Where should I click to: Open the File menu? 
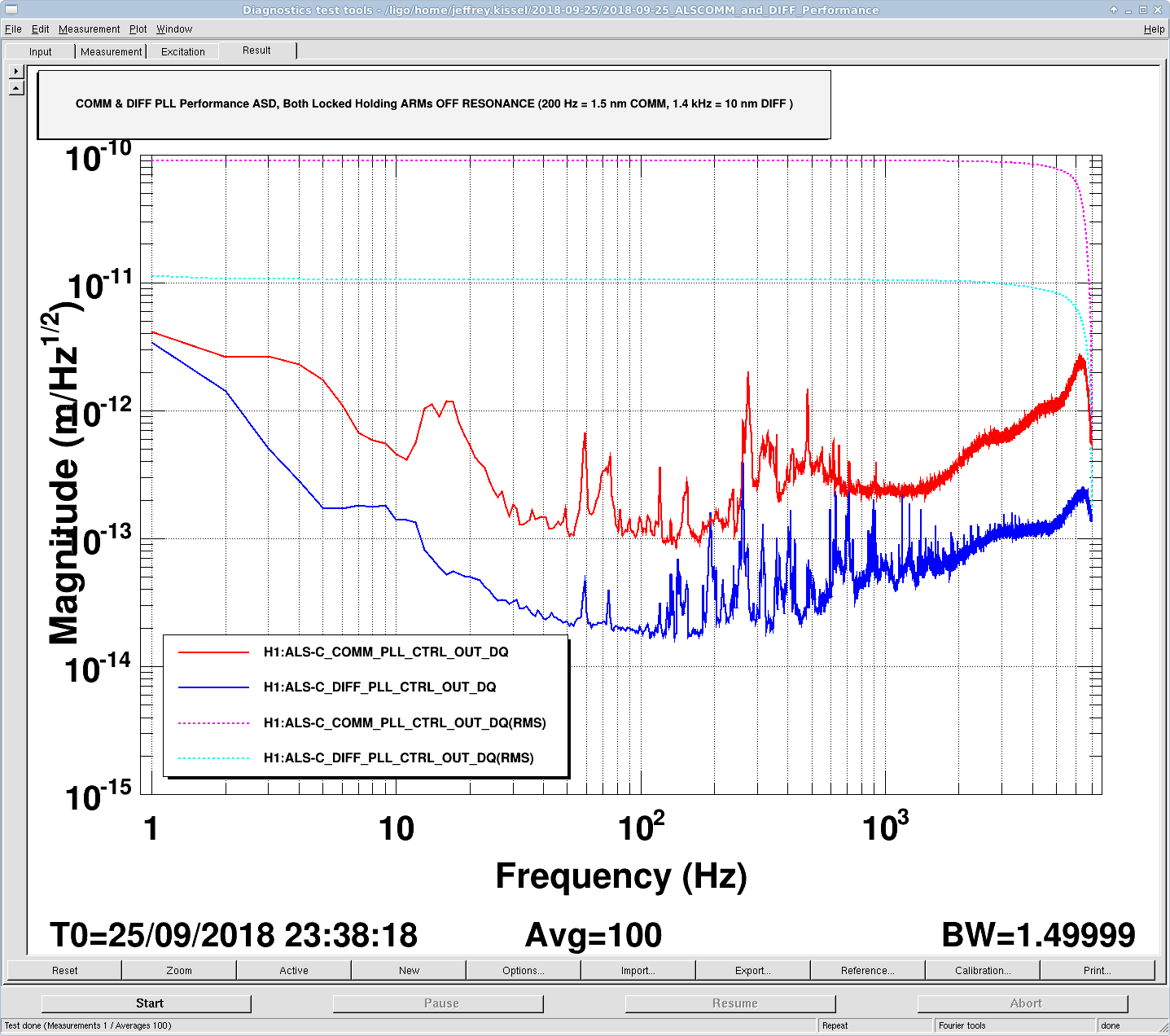(13, 29)
